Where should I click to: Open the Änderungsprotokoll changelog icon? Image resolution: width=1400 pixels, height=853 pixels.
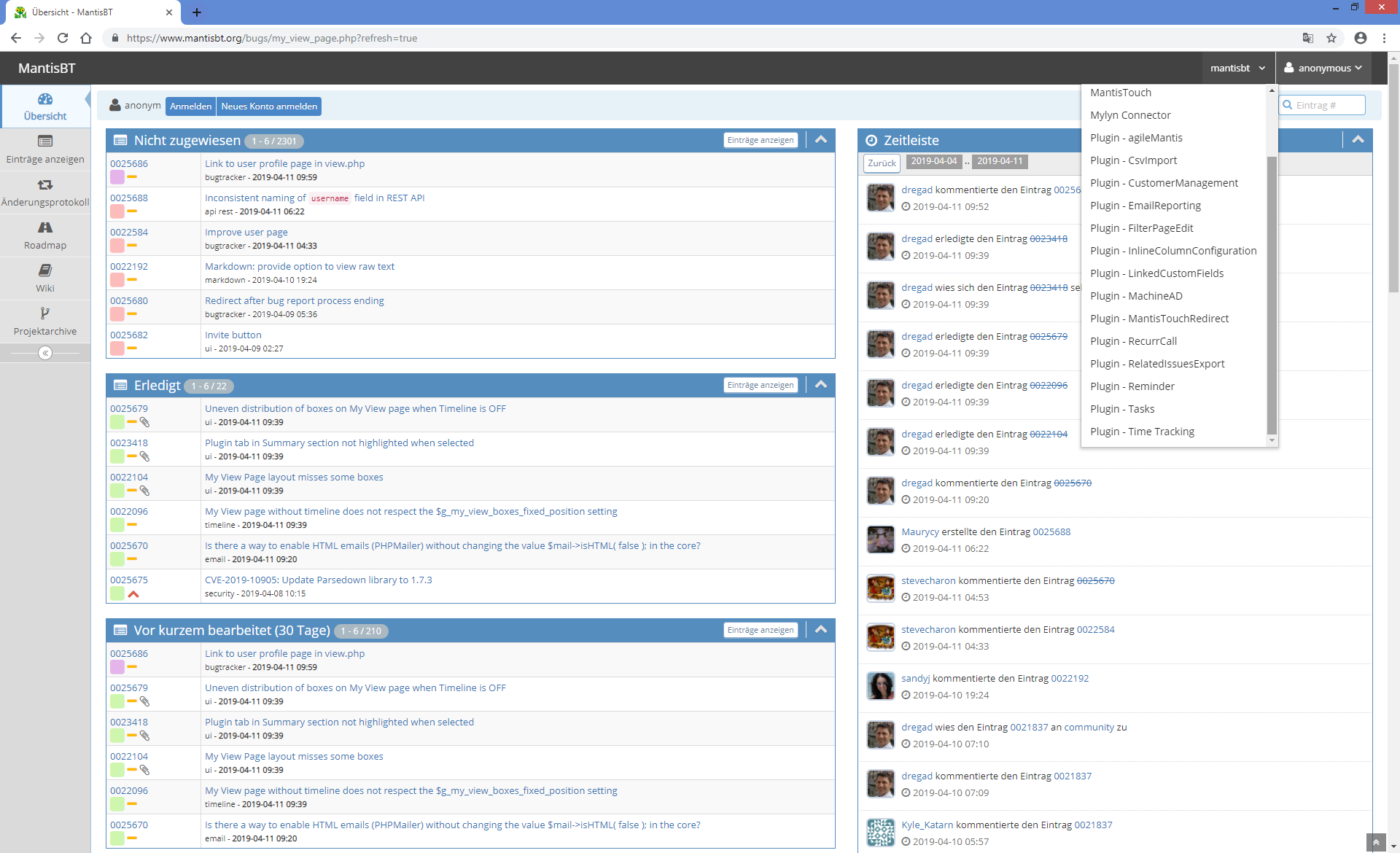coord(45,185)
